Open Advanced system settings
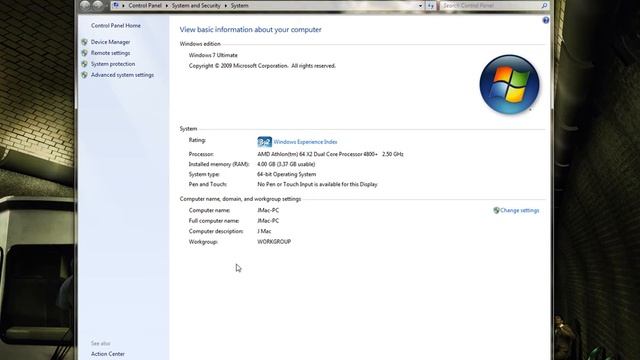 [122, 75]
